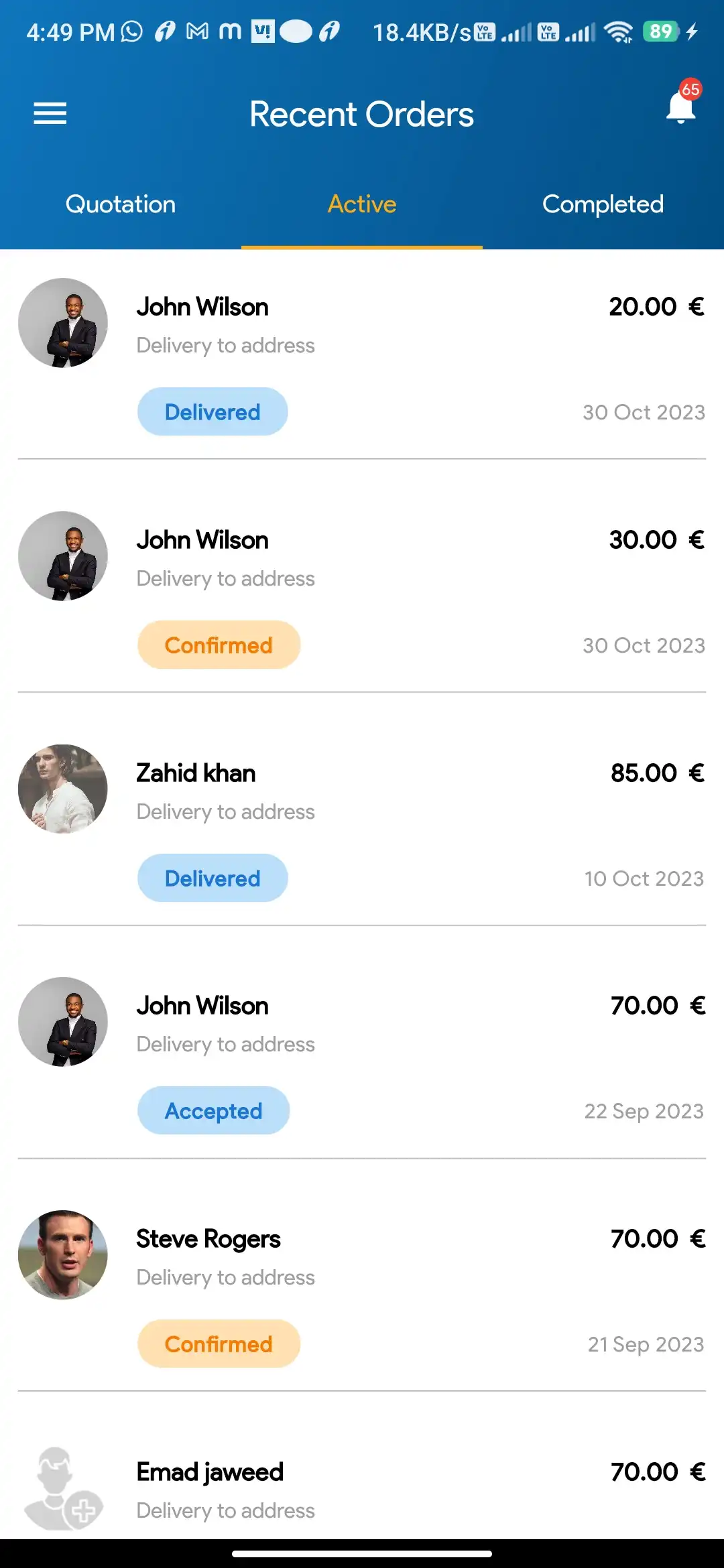The height and width of the screenshot is (1568, 724).
Task: Open John Wilson's 22 Sep 2023 order avatar
Action: click(x=63, y=1022)
